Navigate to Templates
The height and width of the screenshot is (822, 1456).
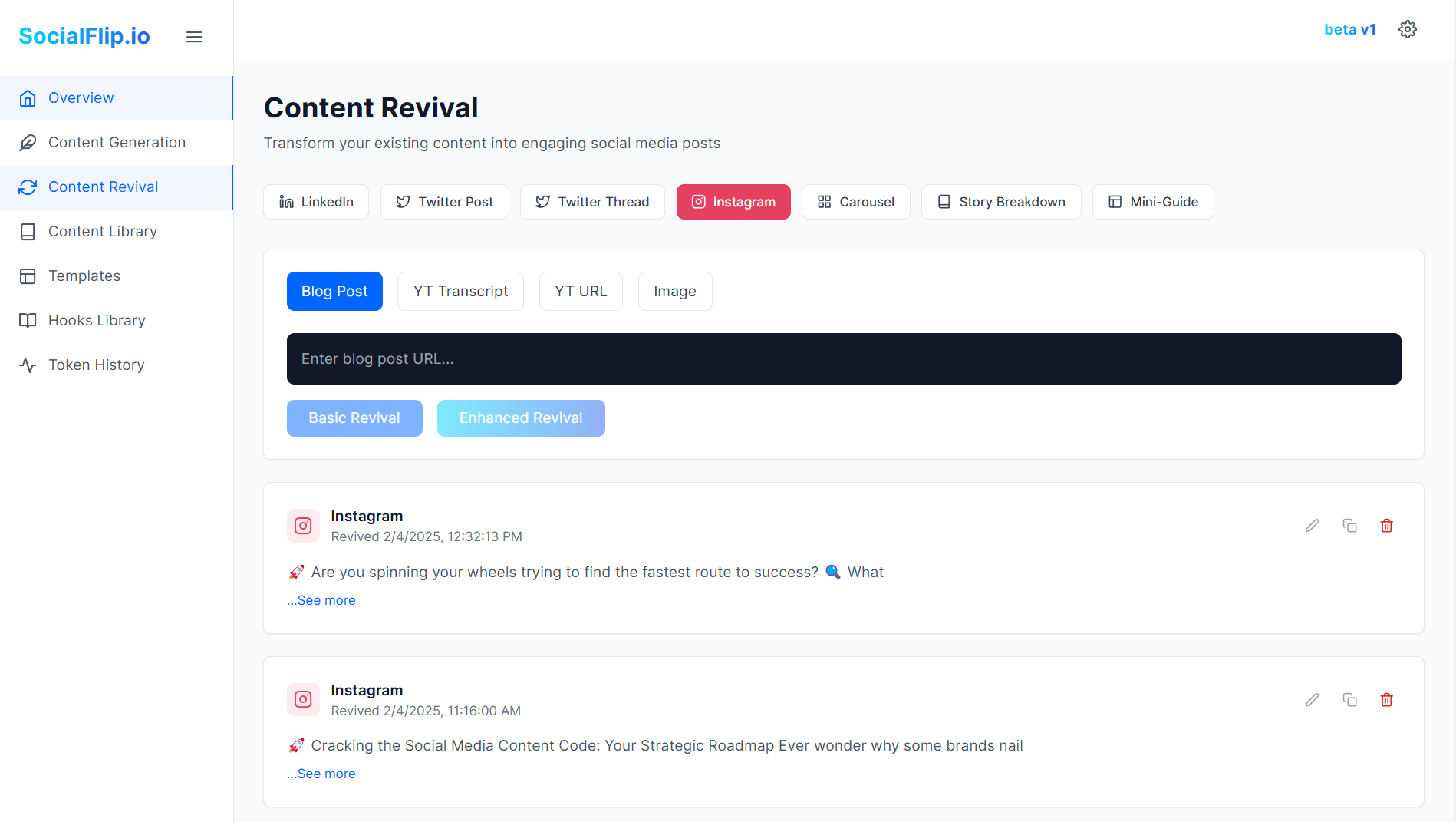click(x=116, y=276)
